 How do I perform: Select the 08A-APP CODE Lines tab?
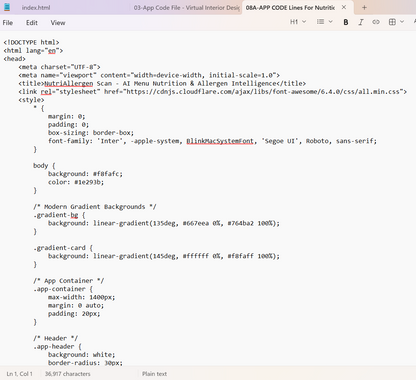[290, 7]
